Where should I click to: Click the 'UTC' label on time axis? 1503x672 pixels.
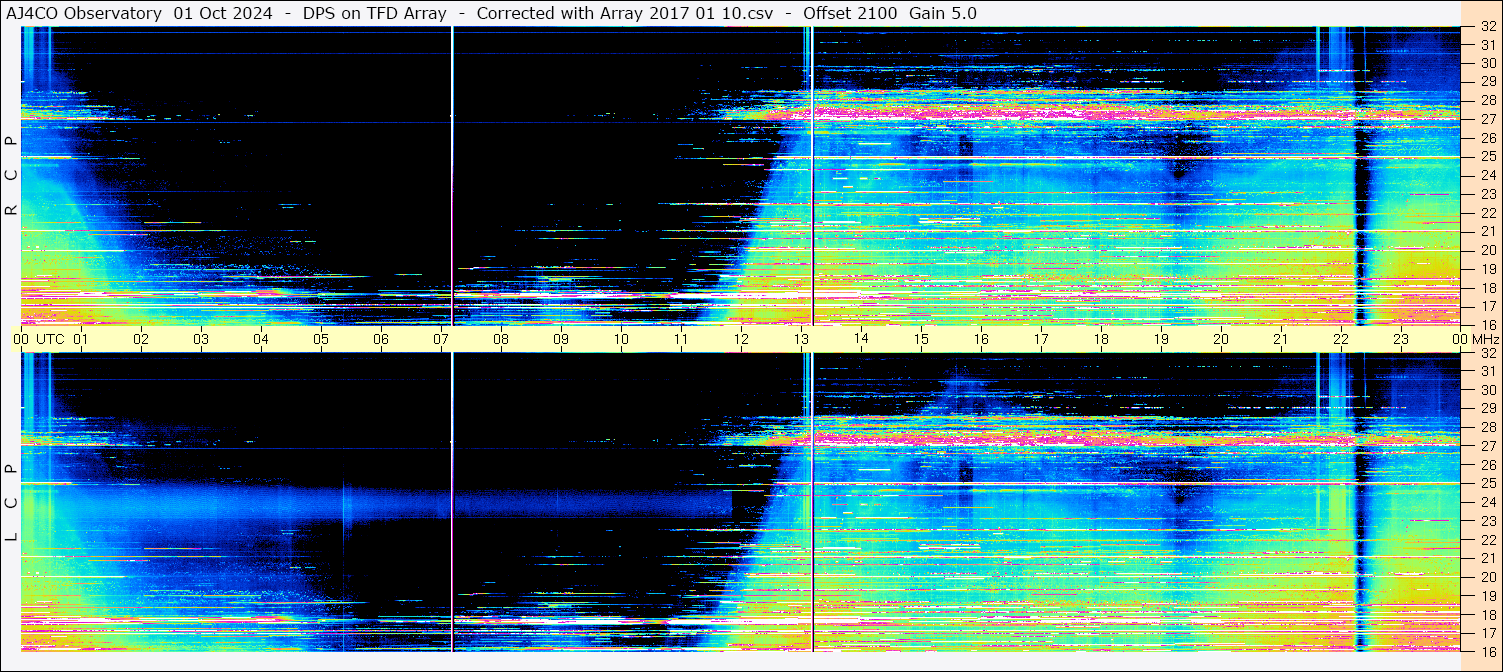[x=51, y=339]
